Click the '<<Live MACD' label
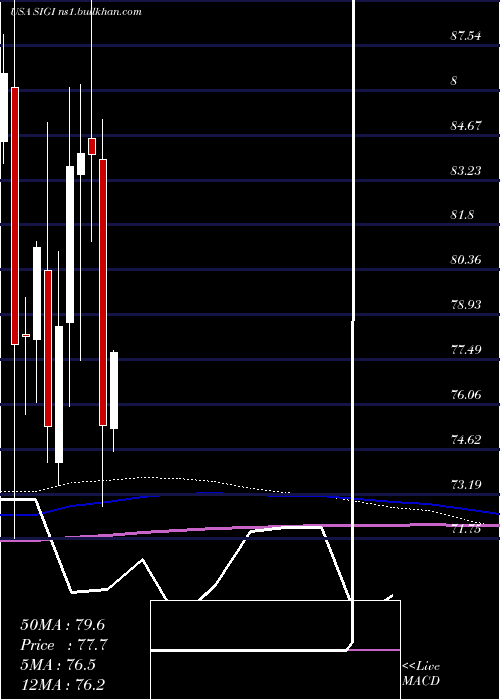Viewport: 500px width, 700px height. tap(421, 674)
